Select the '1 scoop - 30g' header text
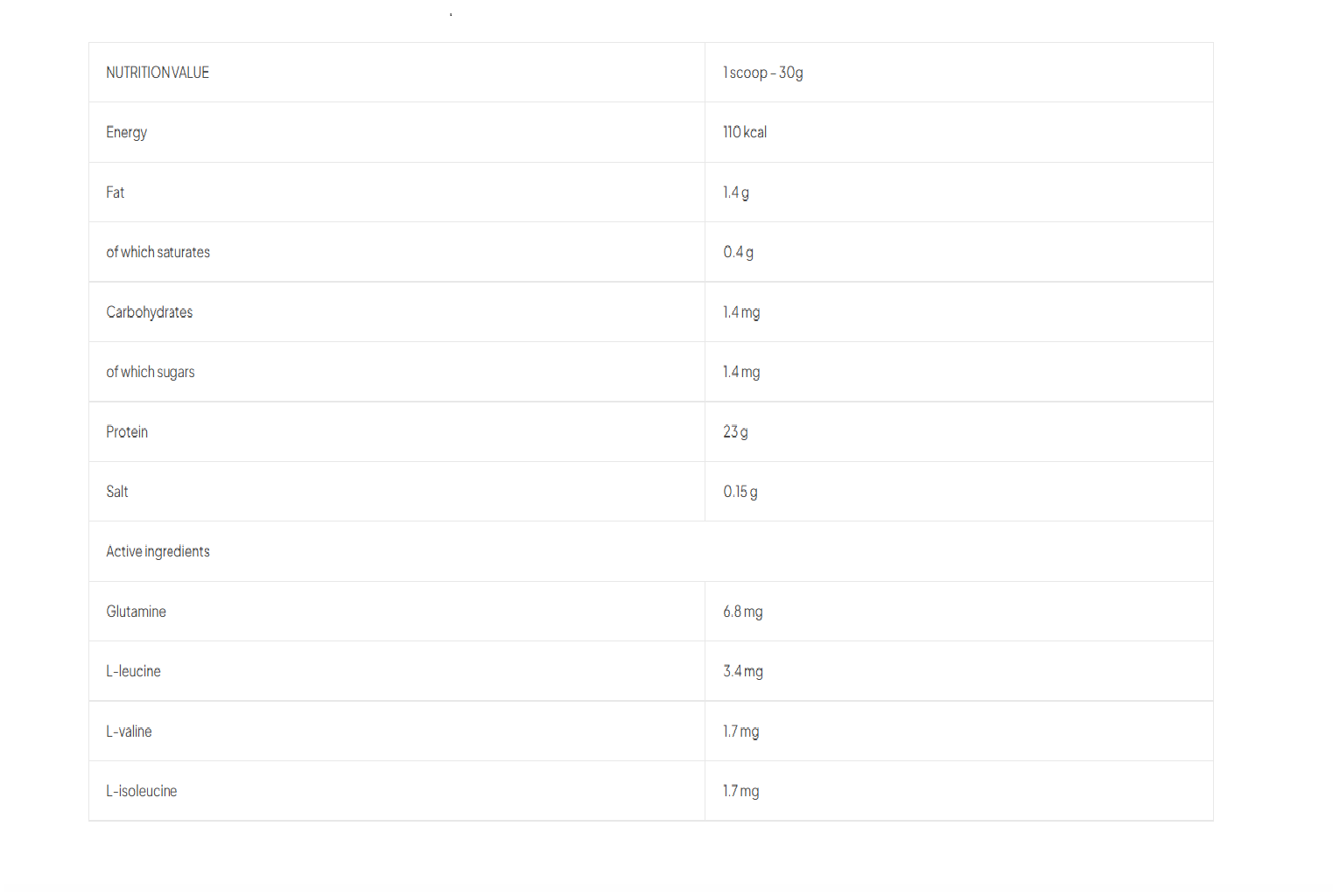1333x896 pixels. (x=762, y=73)
